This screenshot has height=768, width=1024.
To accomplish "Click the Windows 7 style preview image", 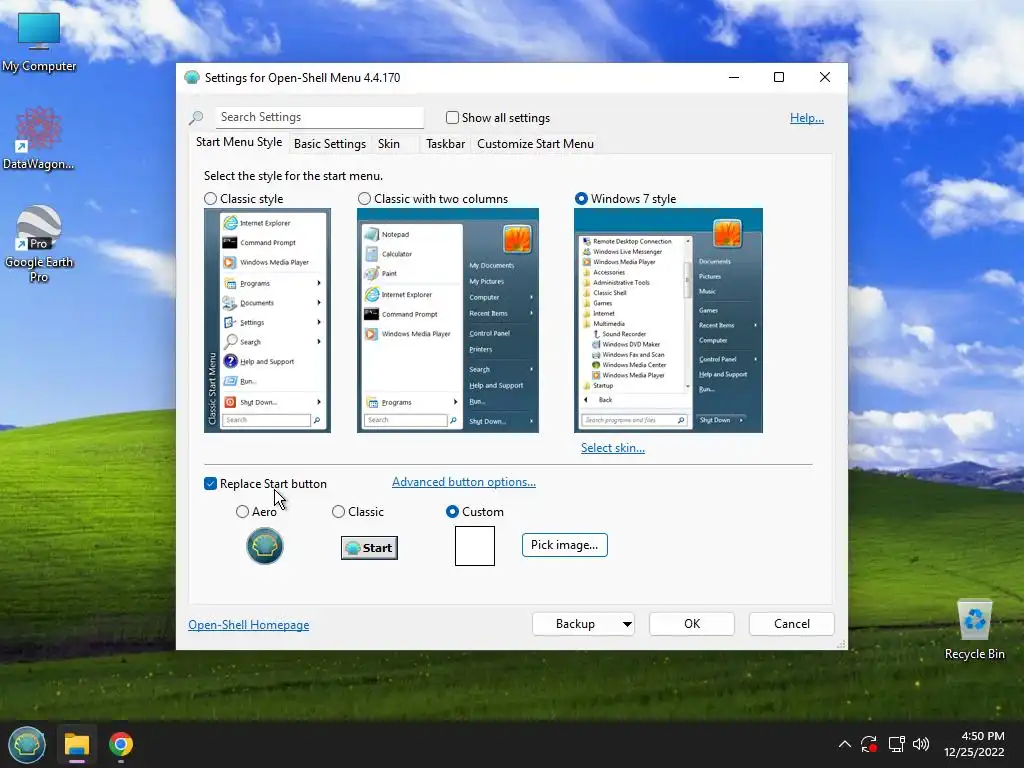I will [x=668, y=320].
